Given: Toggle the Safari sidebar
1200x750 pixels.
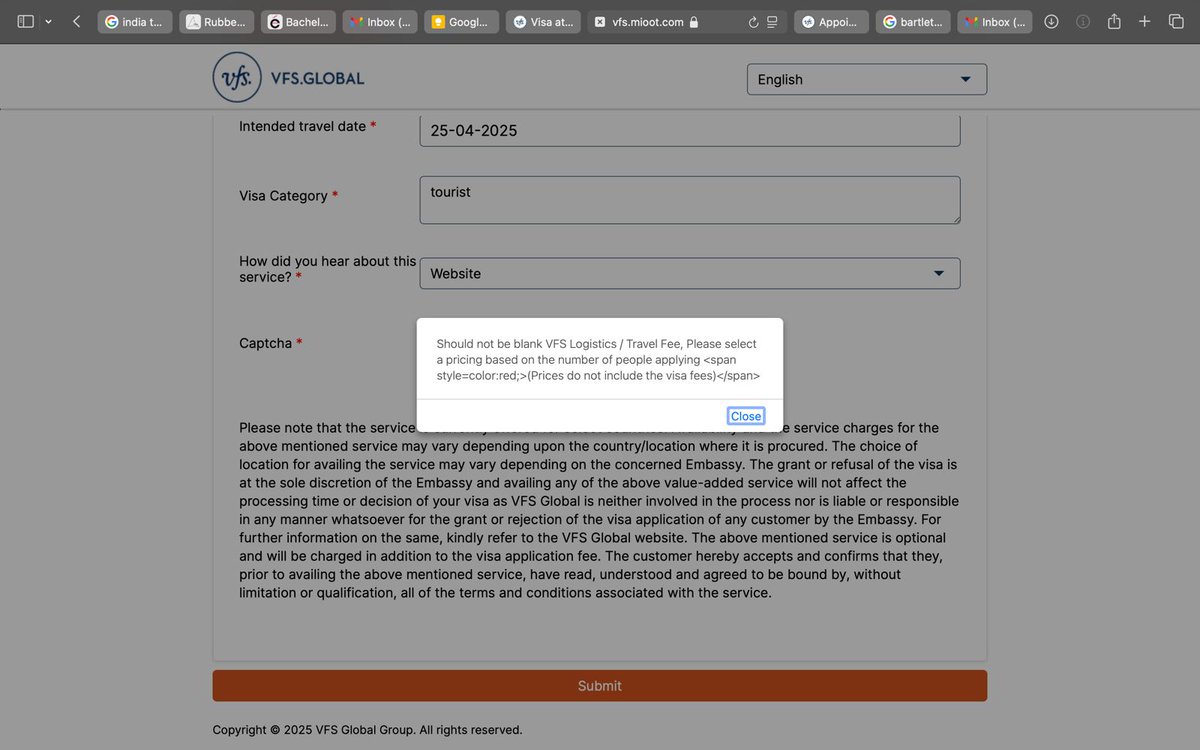Looking at the screenshot, I should click(x=26, y=21).
